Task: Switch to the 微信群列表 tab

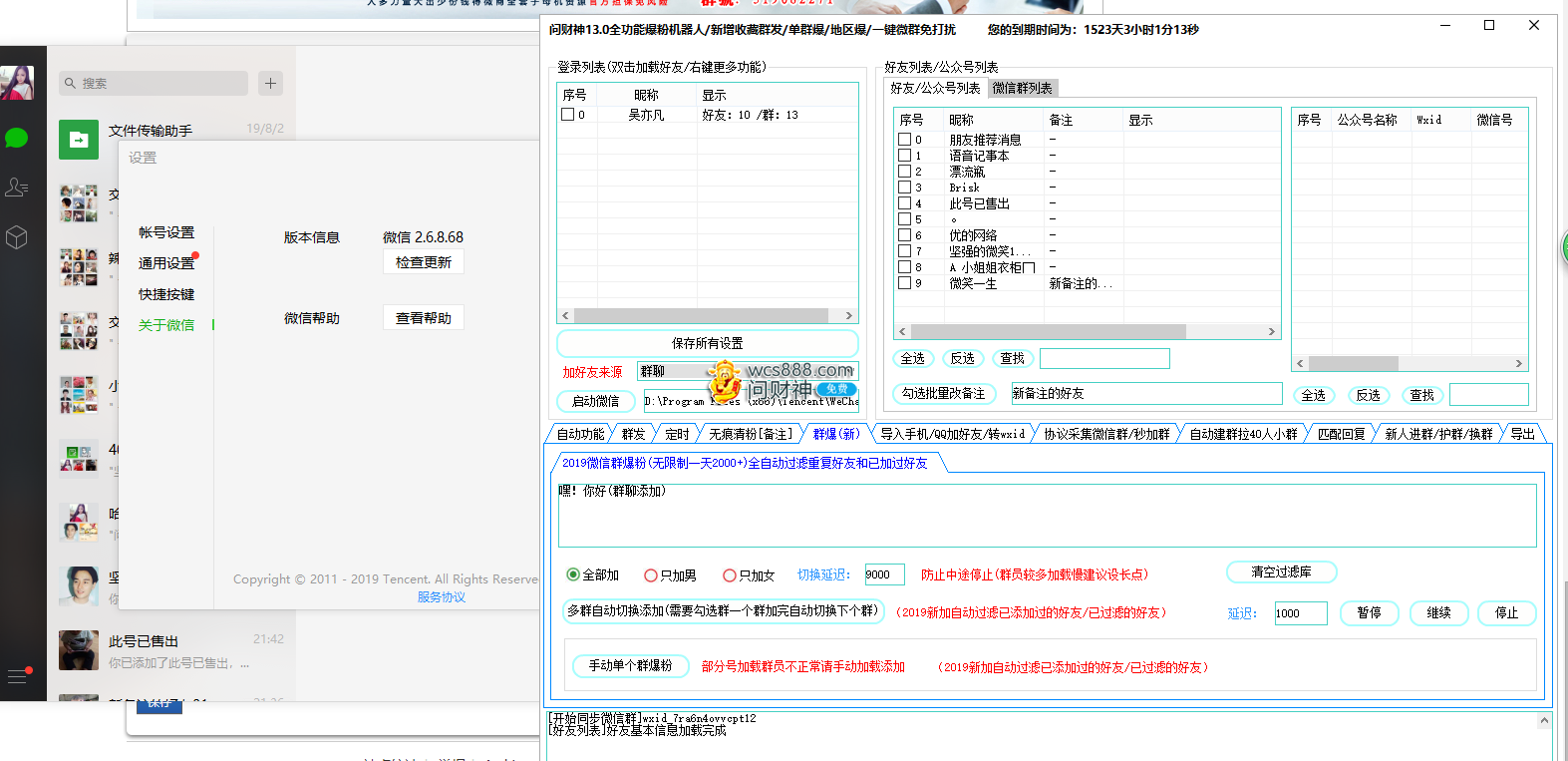Action: 1022,88
